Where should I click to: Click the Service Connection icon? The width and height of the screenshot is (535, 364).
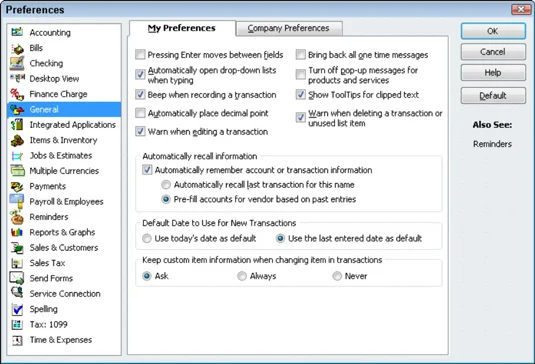tap(17, 293)
